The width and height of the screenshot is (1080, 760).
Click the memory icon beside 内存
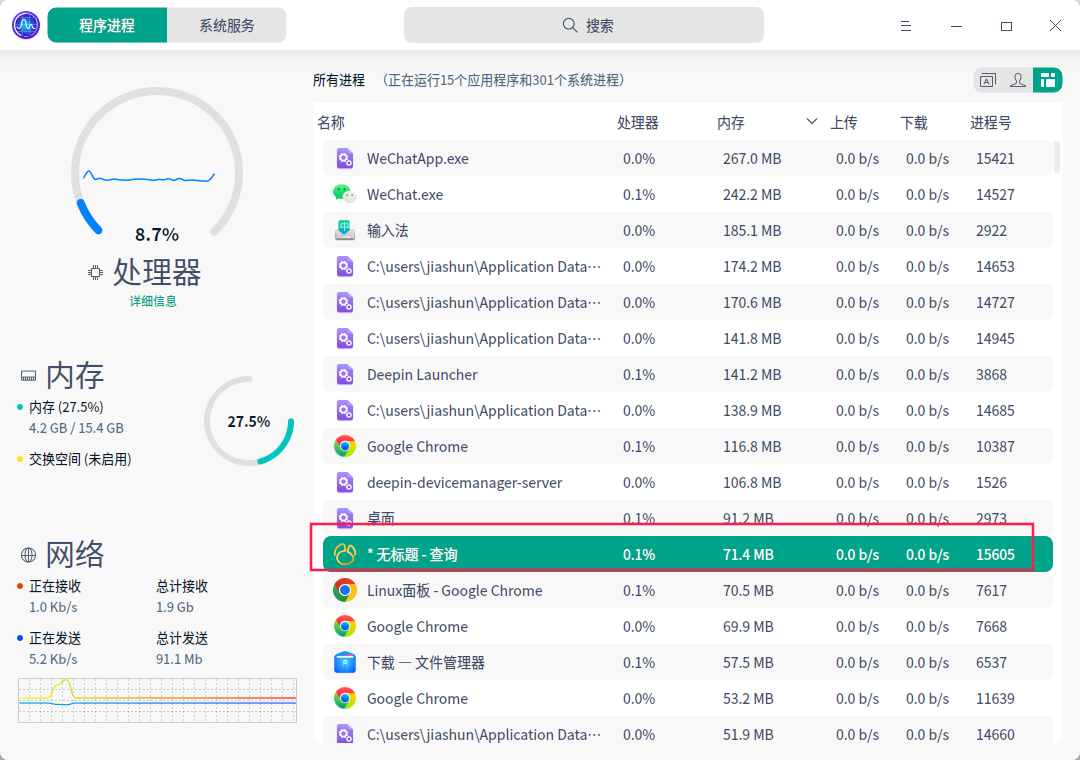pos(28,376)
